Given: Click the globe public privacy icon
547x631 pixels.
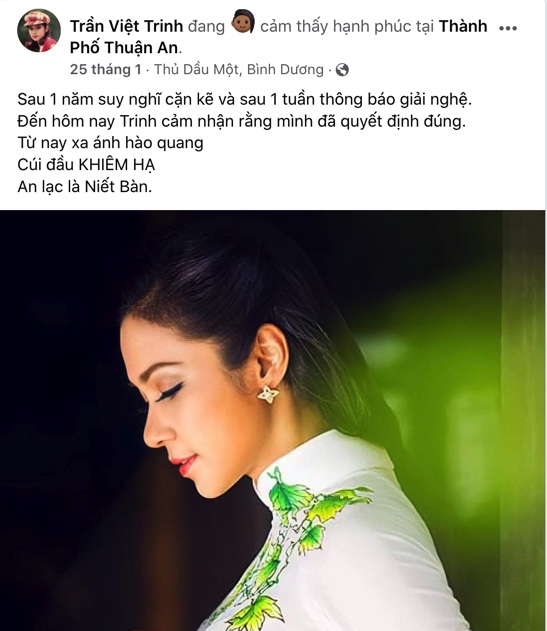Looking at the screenshot, I should [342, 70].
